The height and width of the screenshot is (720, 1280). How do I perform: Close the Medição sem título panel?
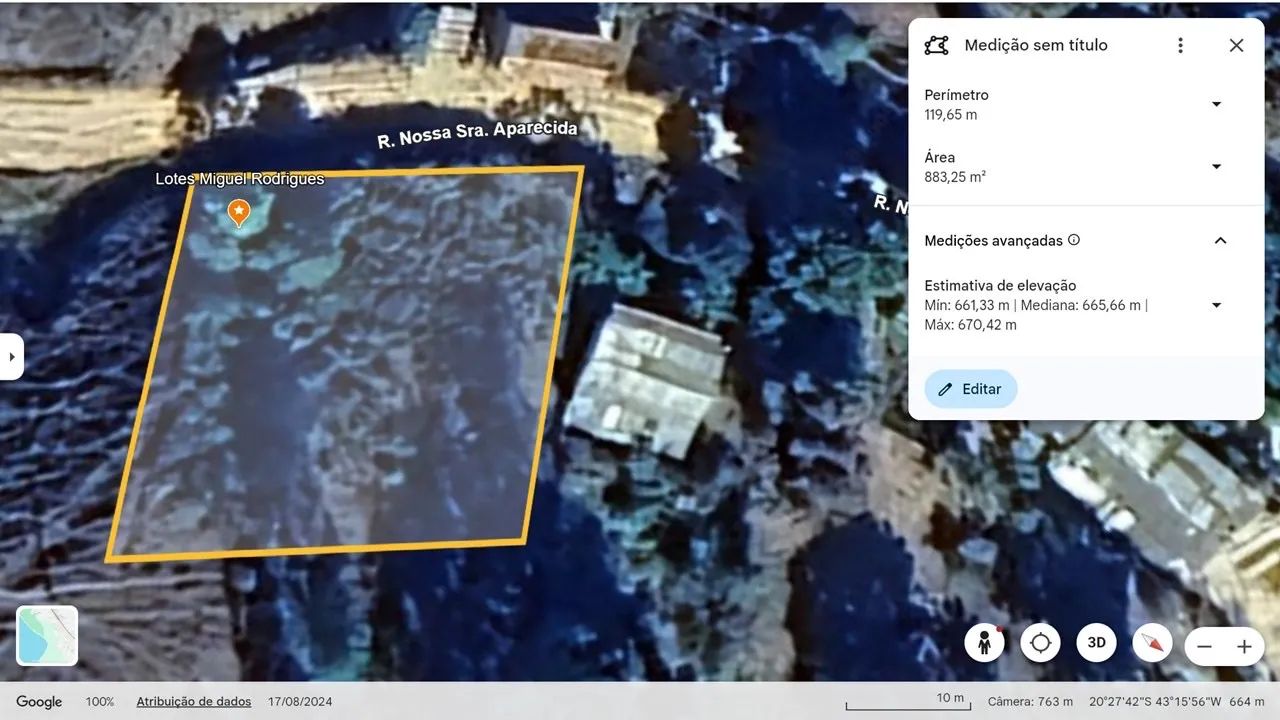1236,45
